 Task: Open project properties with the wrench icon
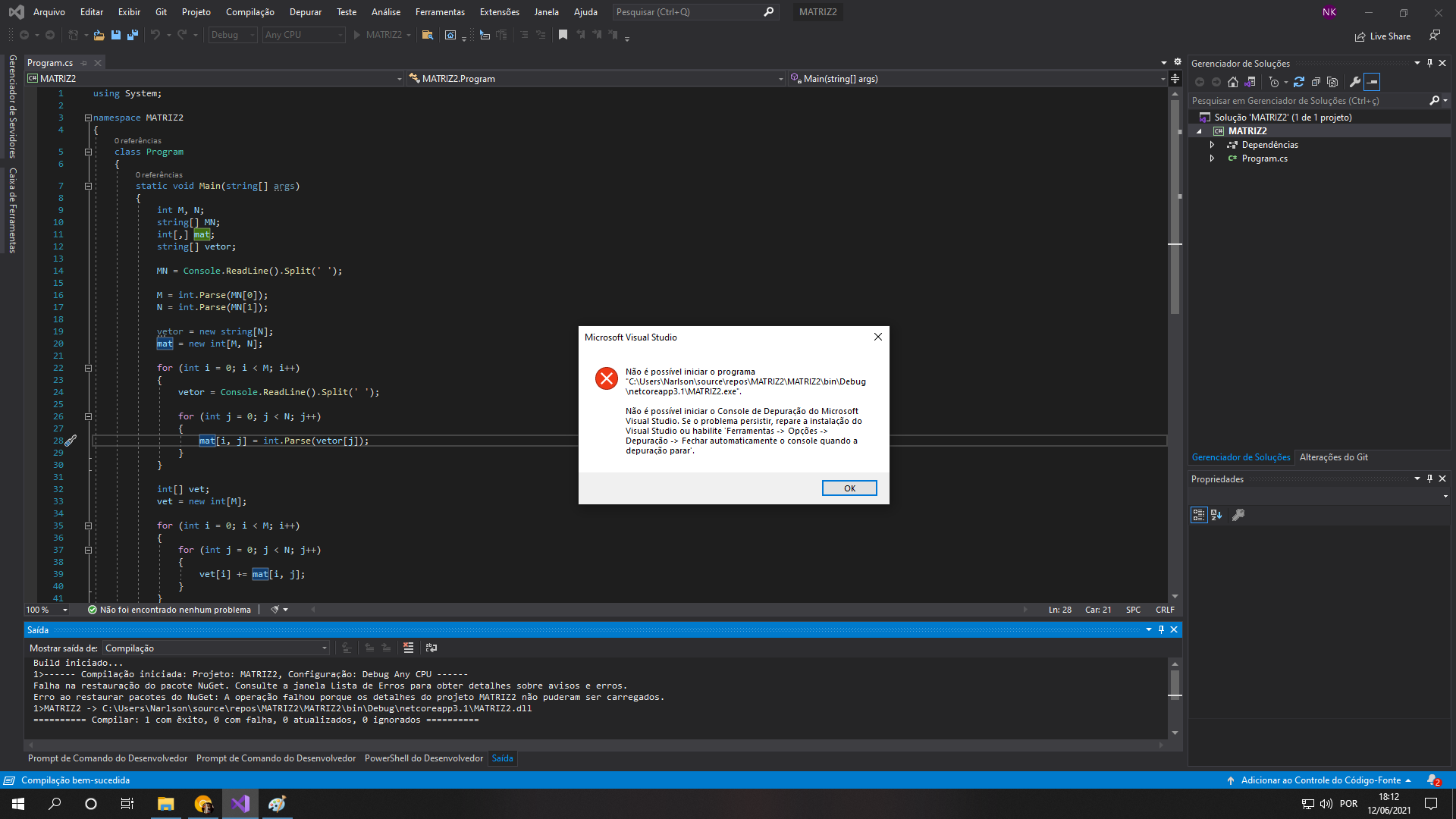1355,82
